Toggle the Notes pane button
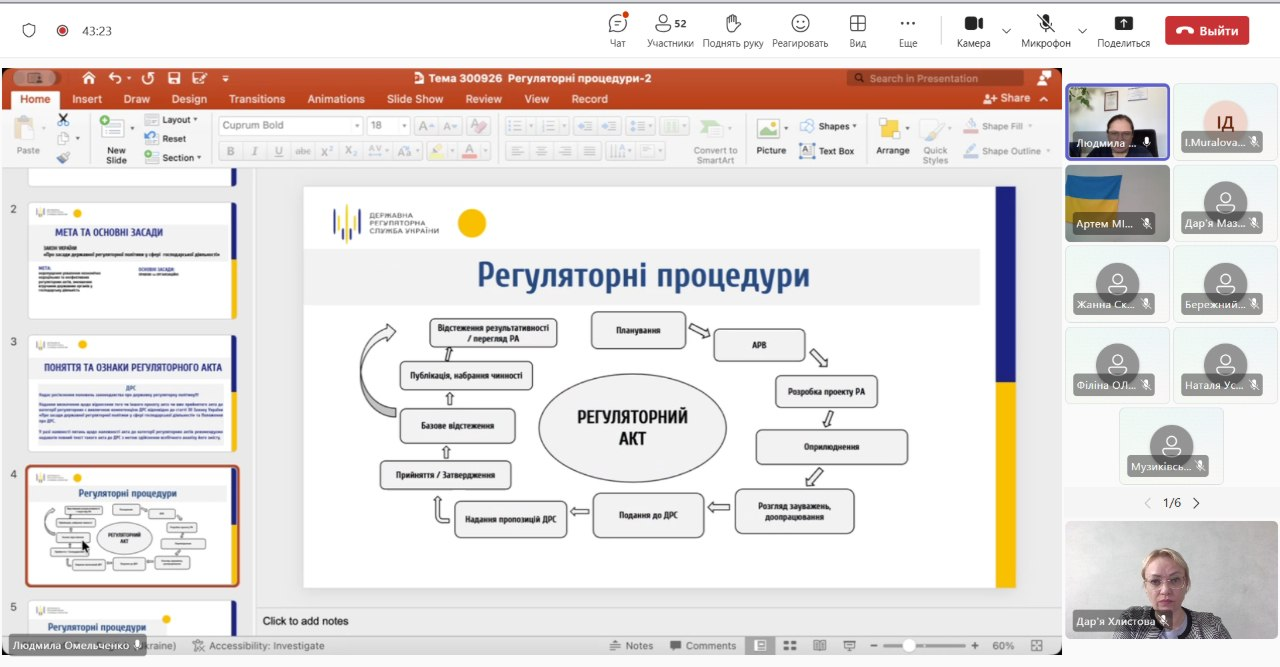Screen dimensions: 1280x667 coord(632,646)
